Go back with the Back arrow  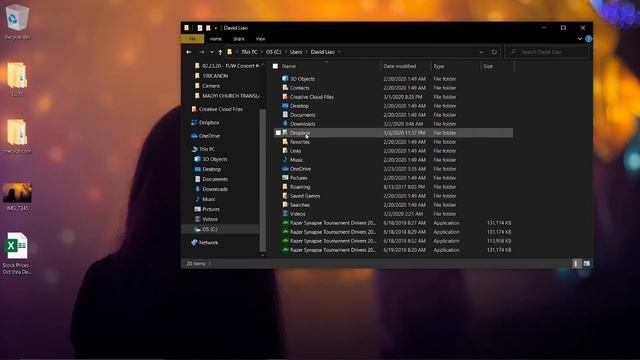(189, 52)
